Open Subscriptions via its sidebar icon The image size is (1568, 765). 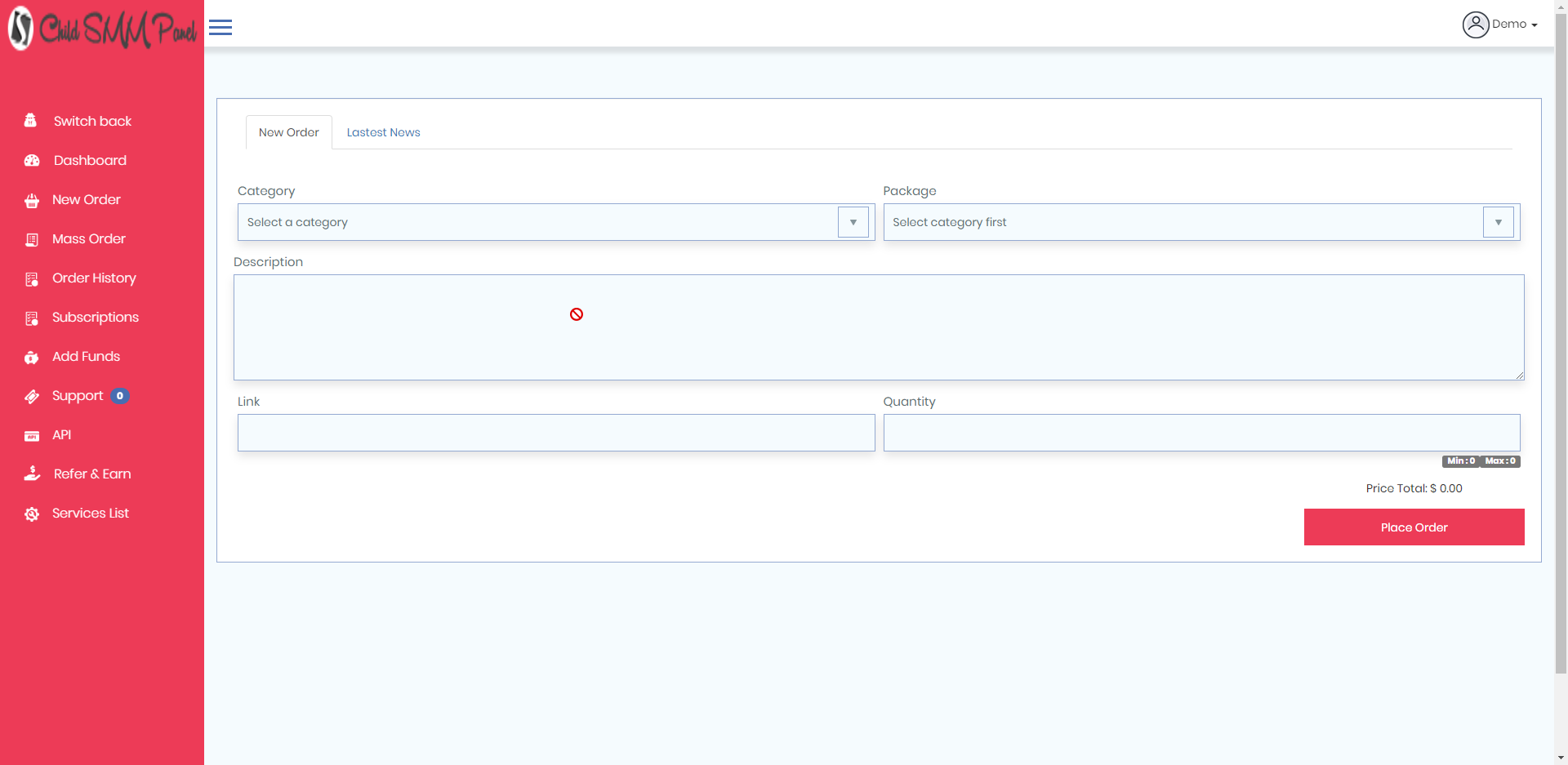(x=31, y=318)
